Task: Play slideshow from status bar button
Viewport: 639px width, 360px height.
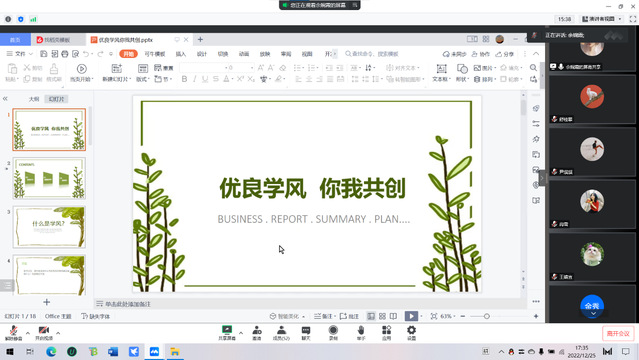Action: click(411, 316)
